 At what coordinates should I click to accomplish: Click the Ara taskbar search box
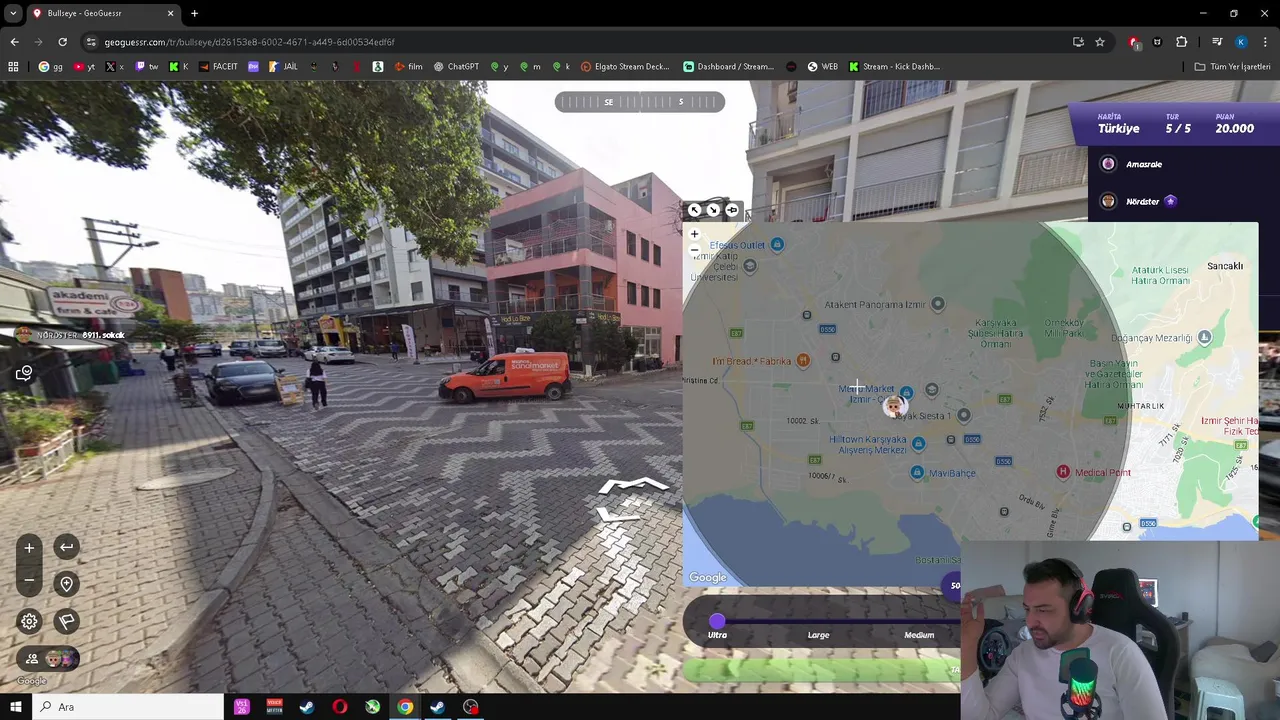click(127, 707)
